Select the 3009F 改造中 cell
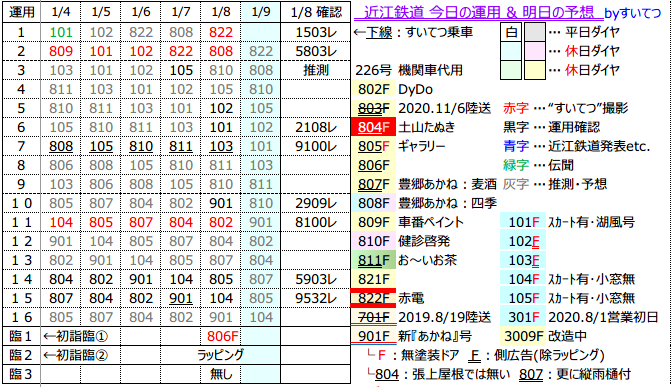This screenshot has height=387, width=671. [x=523, y=336]
